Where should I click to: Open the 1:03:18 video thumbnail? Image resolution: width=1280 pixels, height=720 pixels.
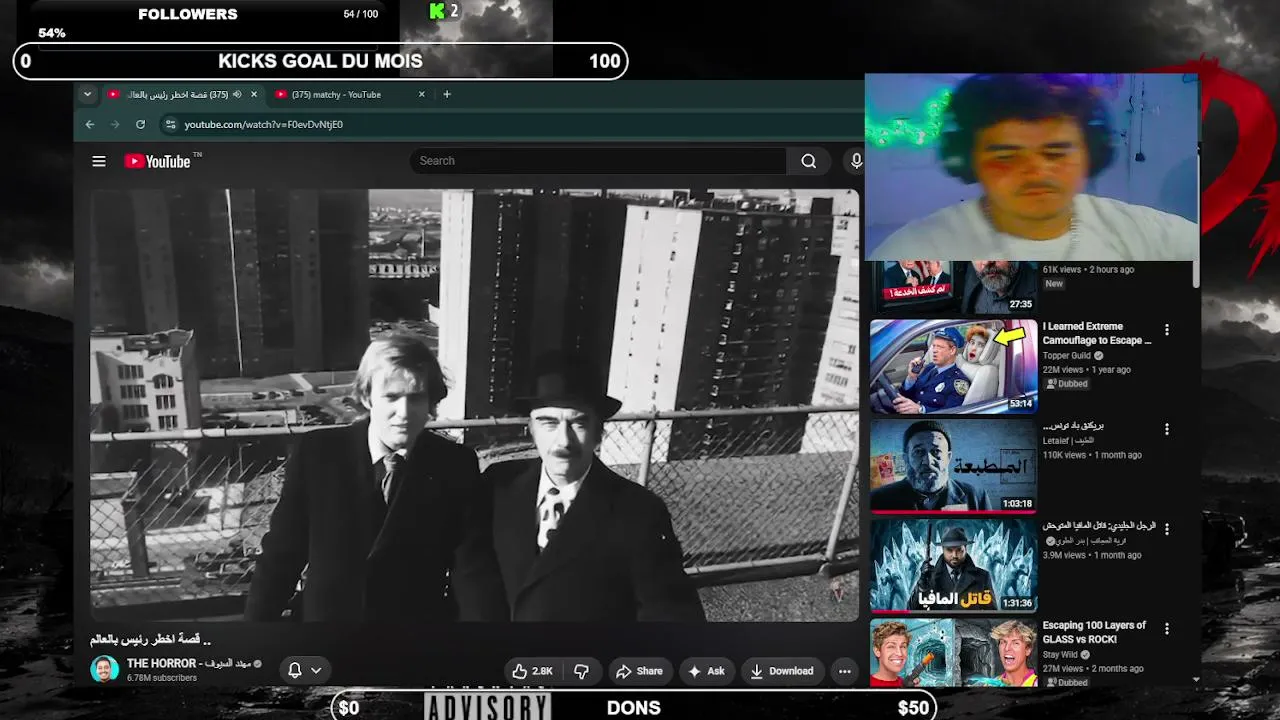click(x=954, y=466)
